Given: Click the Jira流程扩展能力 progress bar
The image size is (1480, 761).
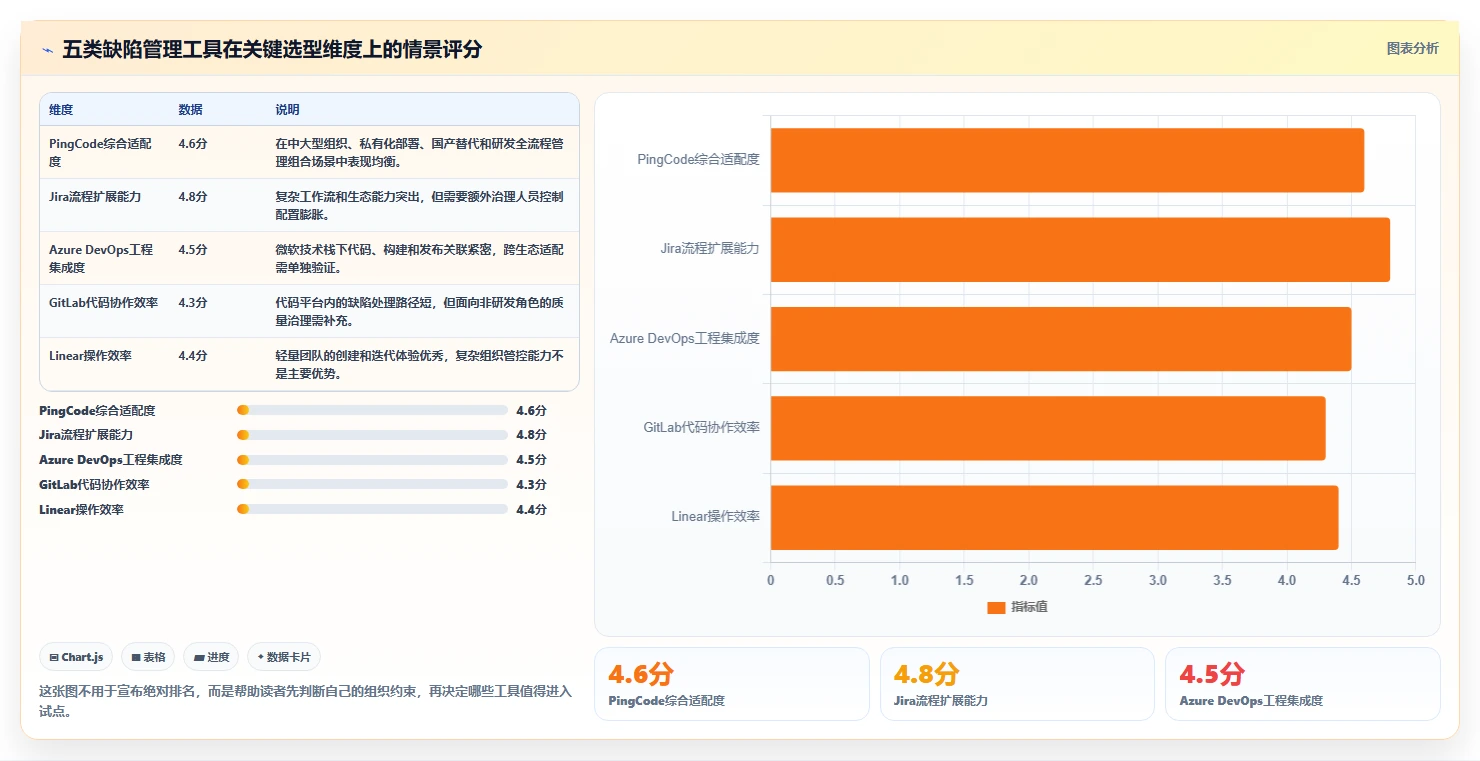Looking at the screenshot, I should coord(372,435).
